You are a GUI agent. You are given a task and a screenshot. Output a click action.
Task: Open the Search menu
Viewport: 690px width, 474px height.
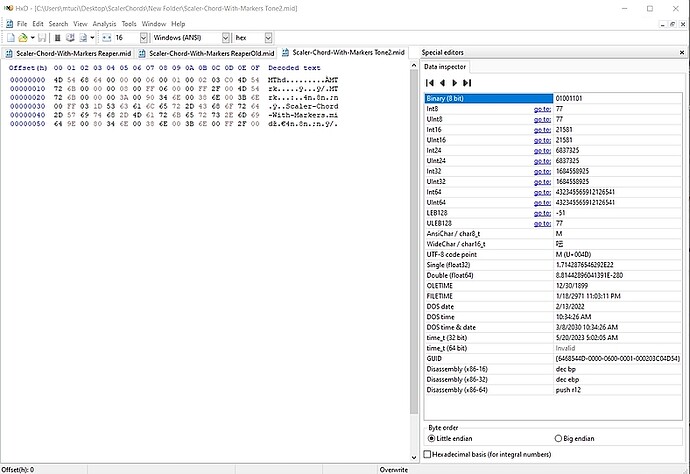click(x=58, y=24)
